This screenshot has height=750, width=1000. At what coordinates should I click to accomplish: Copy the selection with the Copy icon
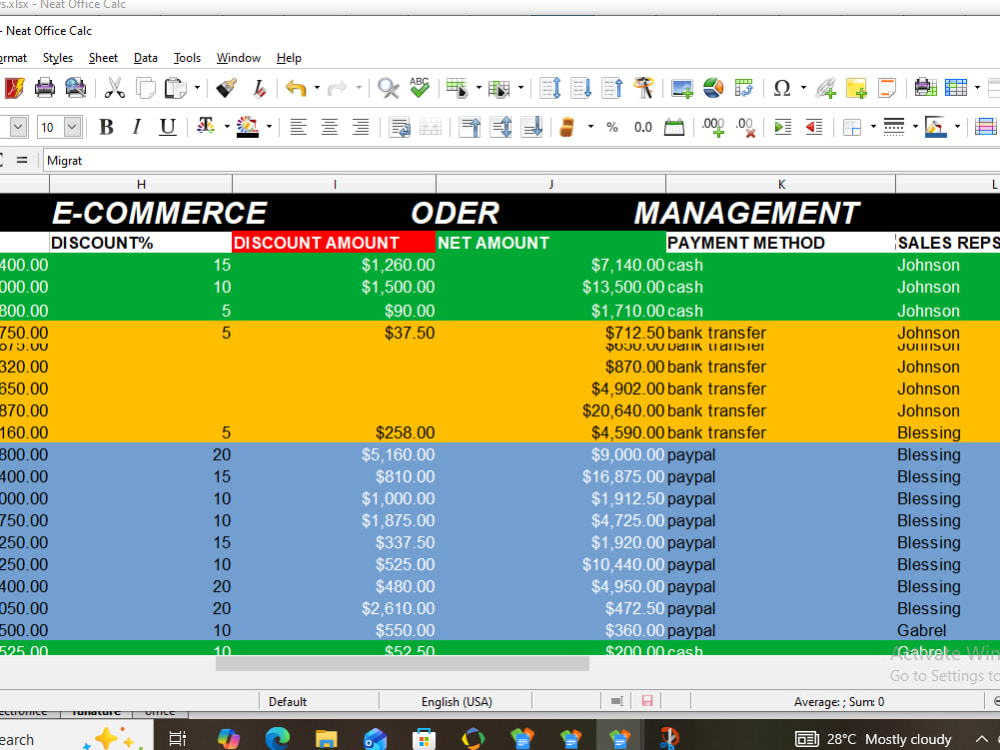click(145, 87)
